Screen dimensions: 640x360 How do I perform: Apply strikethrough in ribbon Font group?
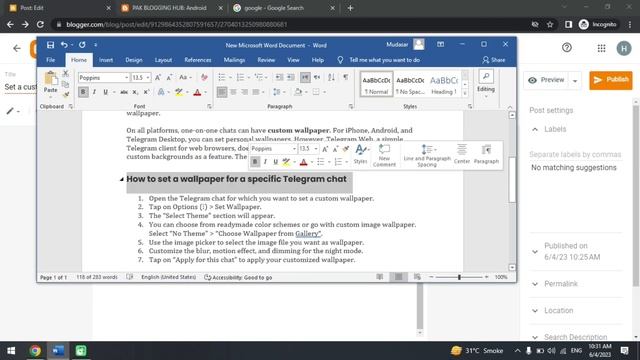[x=124, y=92]
